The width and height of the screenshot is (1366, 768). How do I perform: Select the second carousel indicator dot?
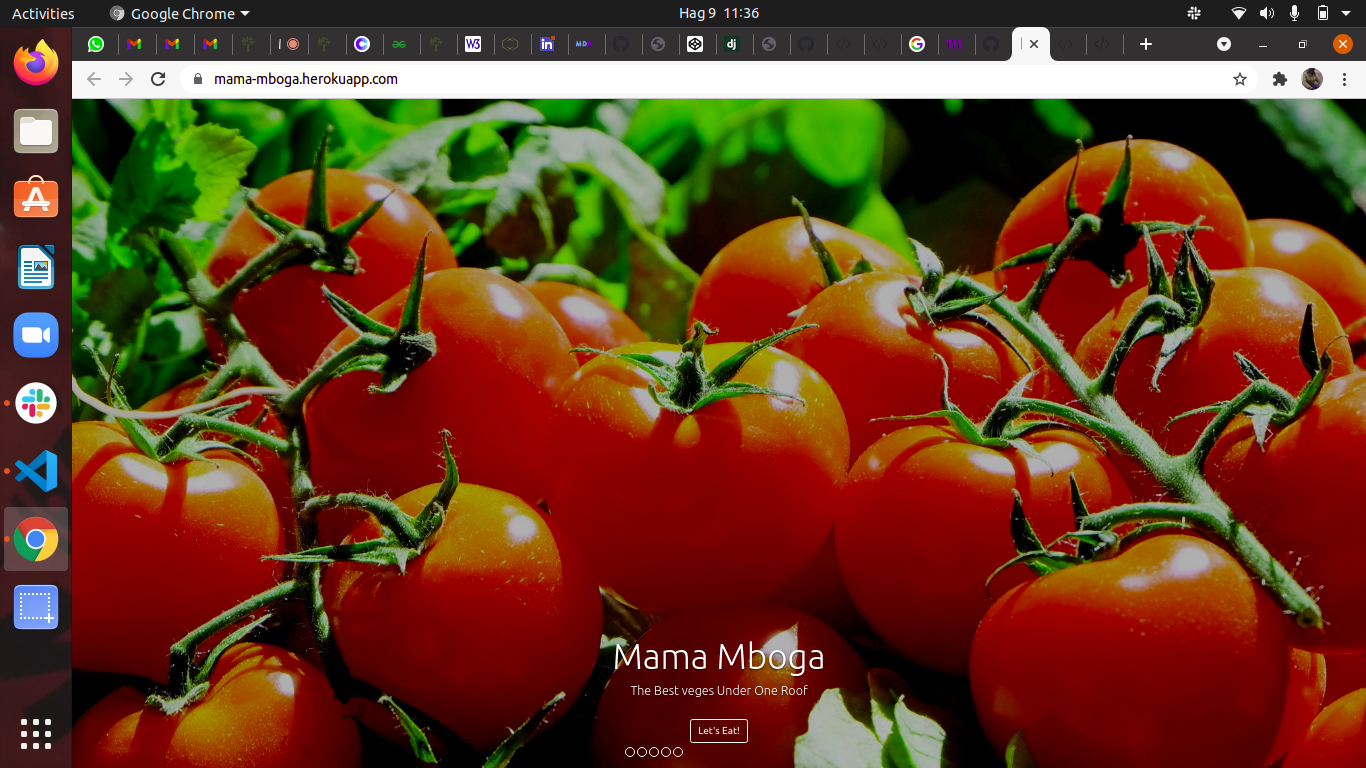pyautogui.click(x=642, y=751)
